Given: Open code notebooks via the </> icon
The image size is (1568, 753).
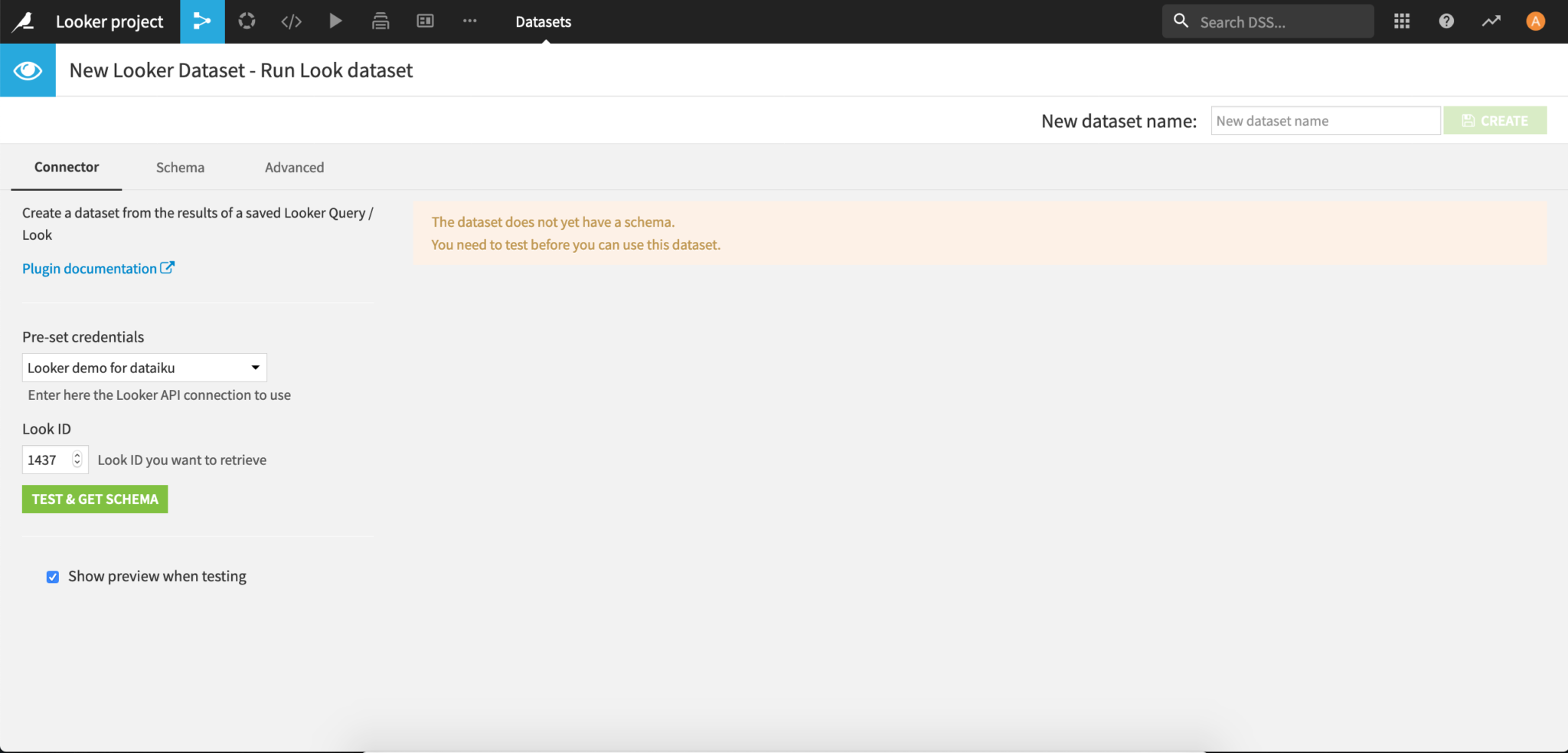Looking at the screenshot, I should tap(291, 21).
